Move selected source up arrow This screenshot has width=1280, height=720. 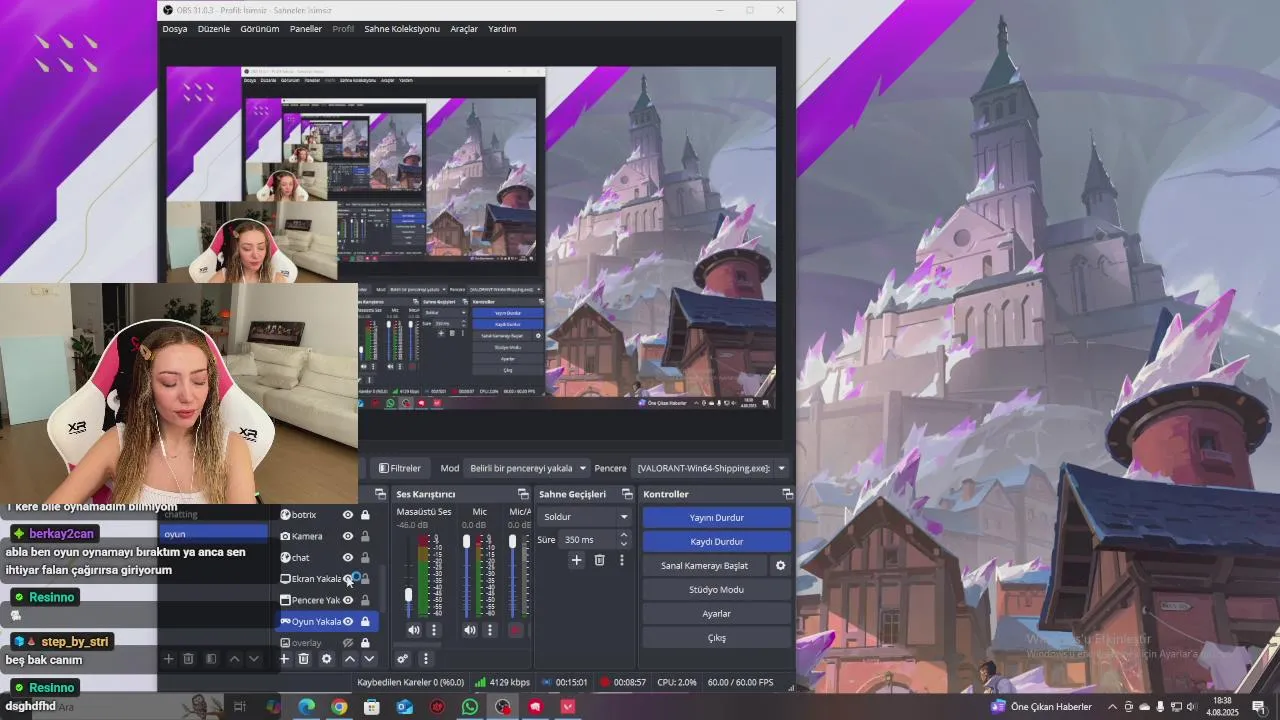(x=350, y=659)
